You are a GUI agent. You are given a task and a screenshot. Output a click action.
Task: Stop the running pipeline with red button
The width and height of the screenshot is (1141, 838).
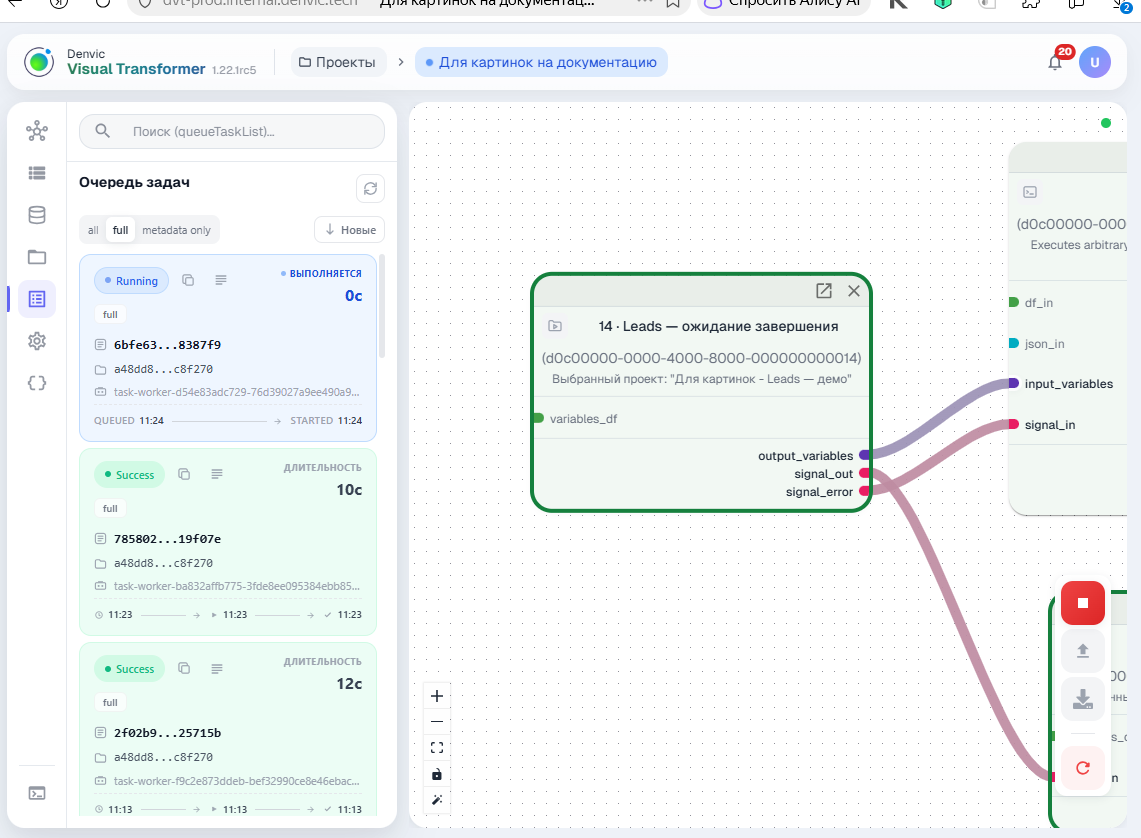[1083, 603]
